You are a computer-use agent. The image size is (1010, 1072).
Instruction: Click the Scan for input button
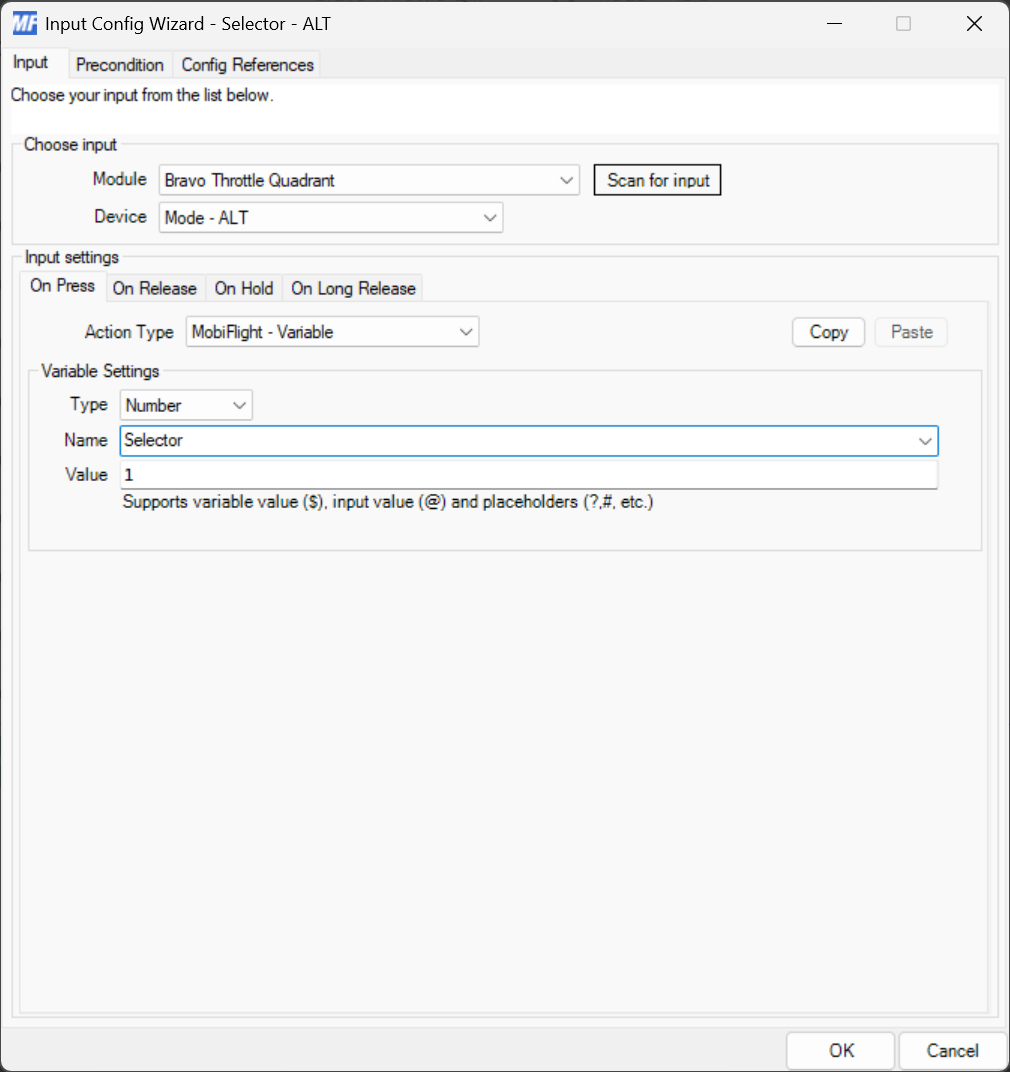pyautogui.click(x=657, y=180)
